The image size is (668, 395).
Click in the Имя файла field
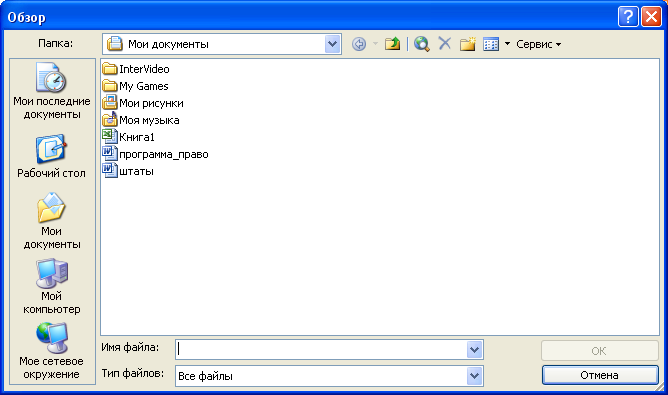tap(321, 350)
